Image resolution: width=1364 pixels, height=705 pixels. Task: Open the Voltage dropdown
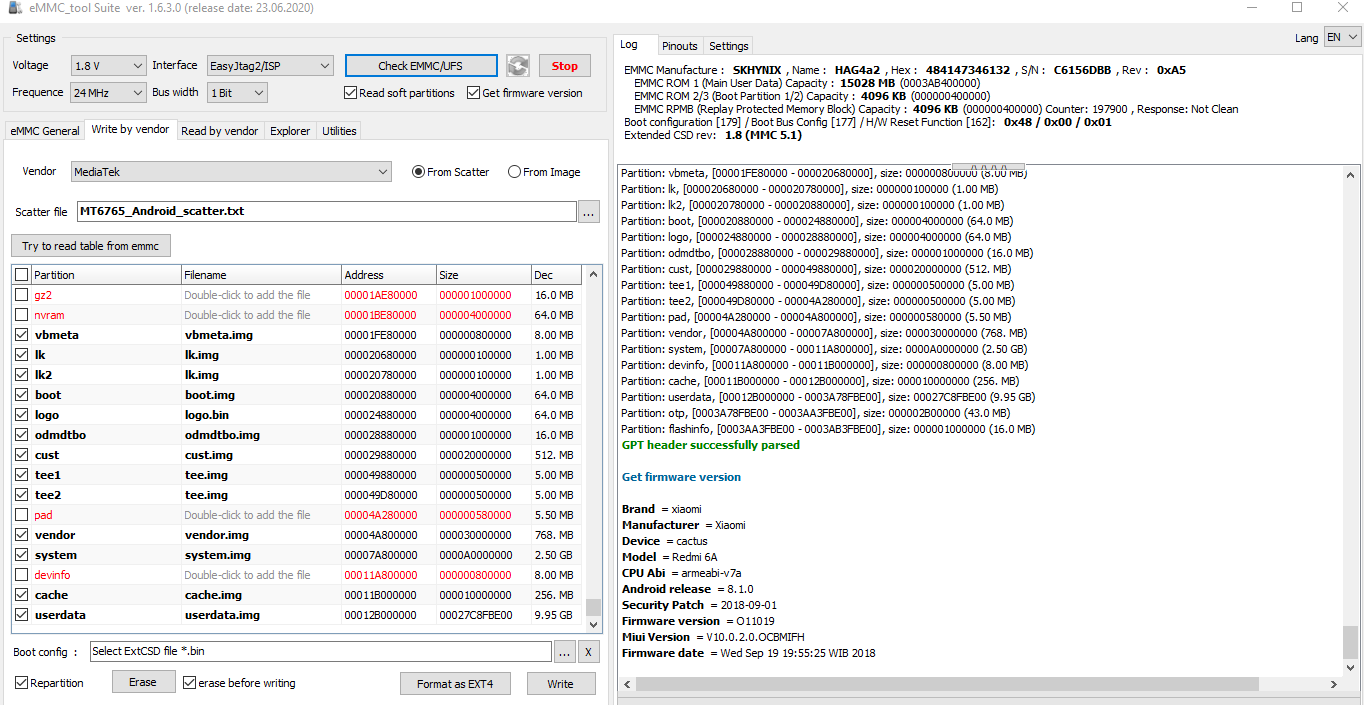110,66
